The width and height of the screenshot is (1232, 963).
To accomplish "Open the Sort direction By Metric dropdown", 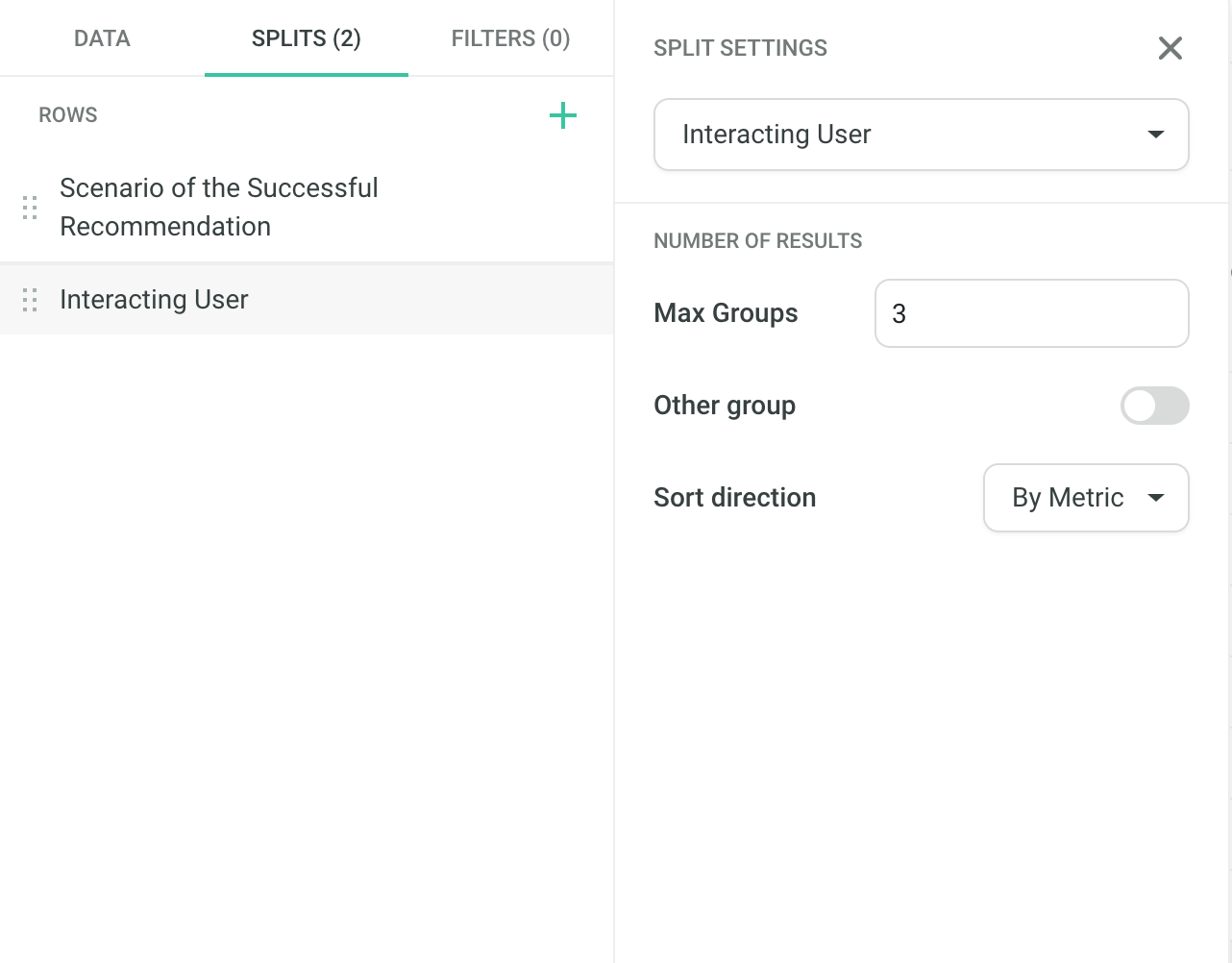I will point(1086,498).
